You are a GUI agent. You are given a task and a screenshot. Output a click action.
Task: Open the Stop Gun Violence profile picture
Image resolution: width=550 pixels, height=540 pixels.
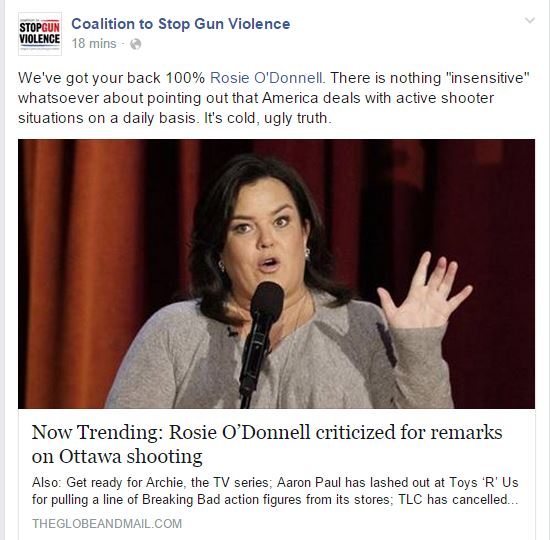40,34
